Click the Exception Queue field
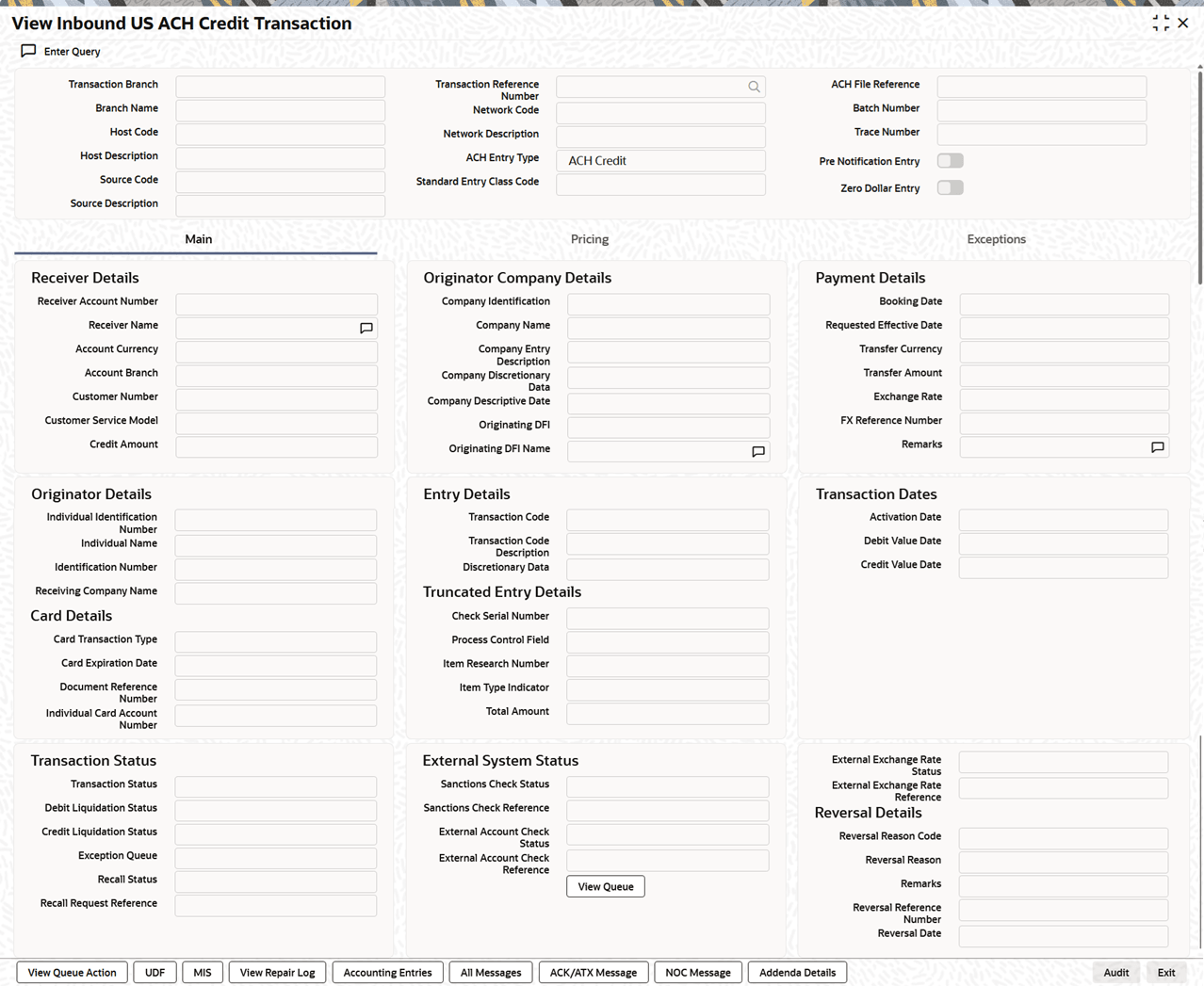The height and width of the screenshot is (986, 1204). click(x=276, y=858)
